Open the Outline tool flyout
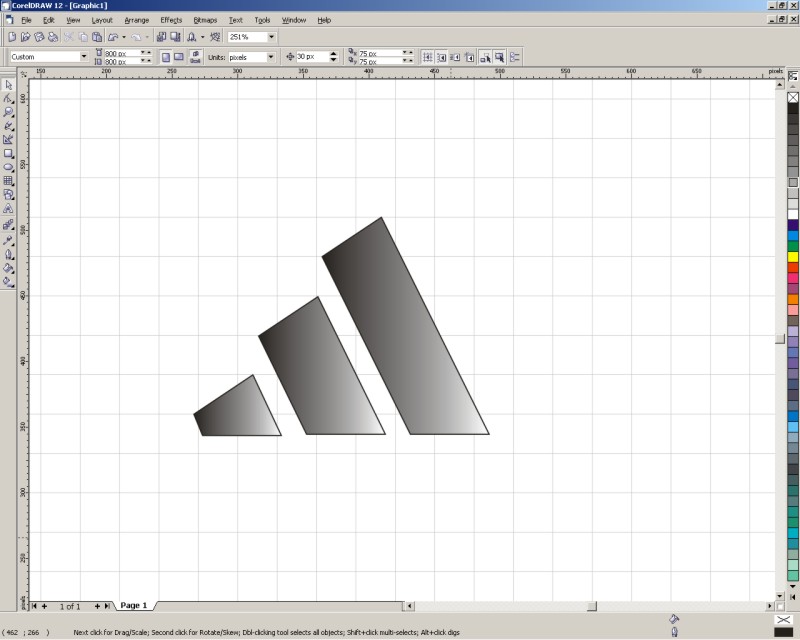Image resolution: width=800 pixels, height=640 pixels. click(8, 254)
